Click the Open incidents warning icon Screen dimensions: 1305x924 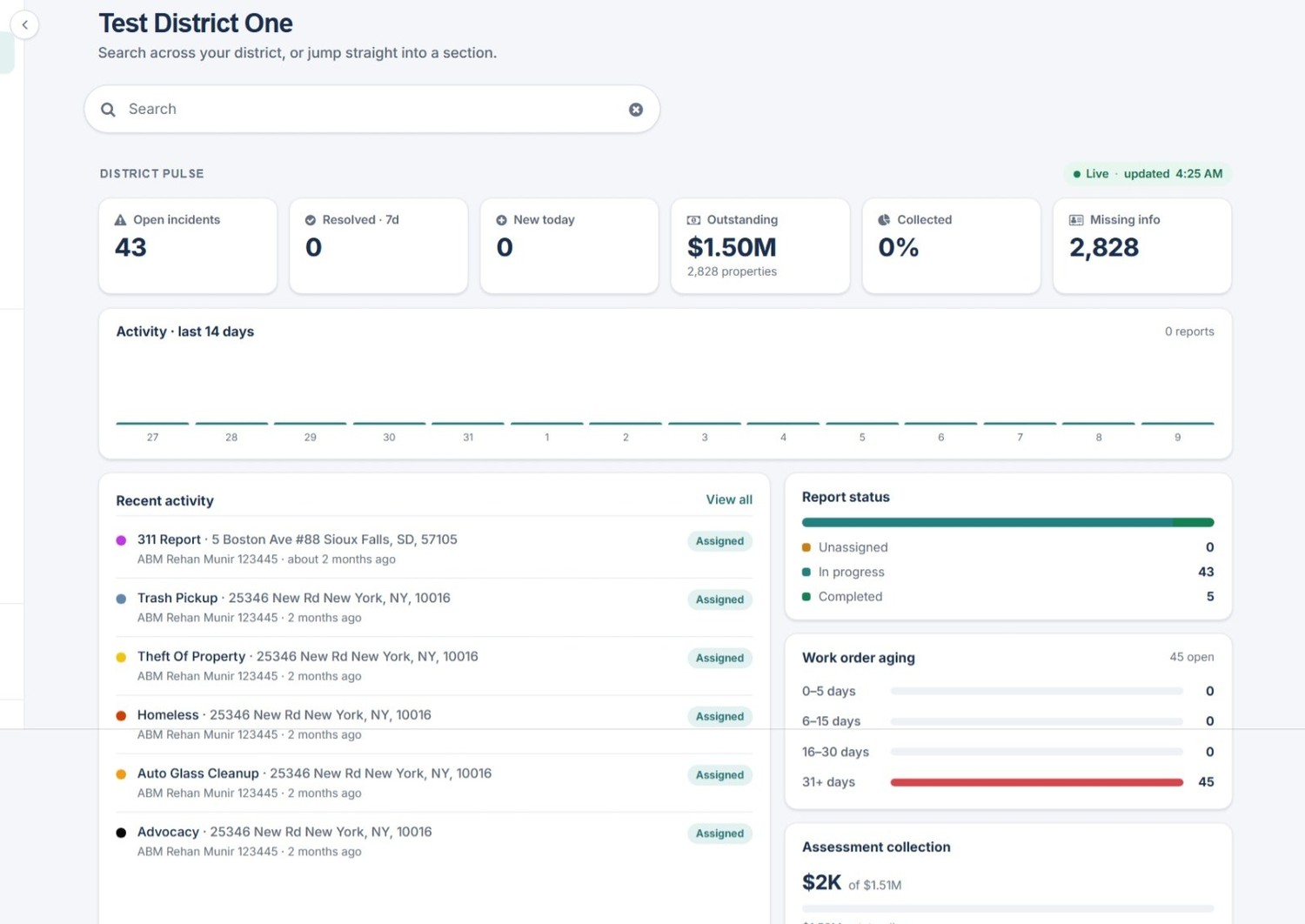pyautogui.click(x=121, y=220)
